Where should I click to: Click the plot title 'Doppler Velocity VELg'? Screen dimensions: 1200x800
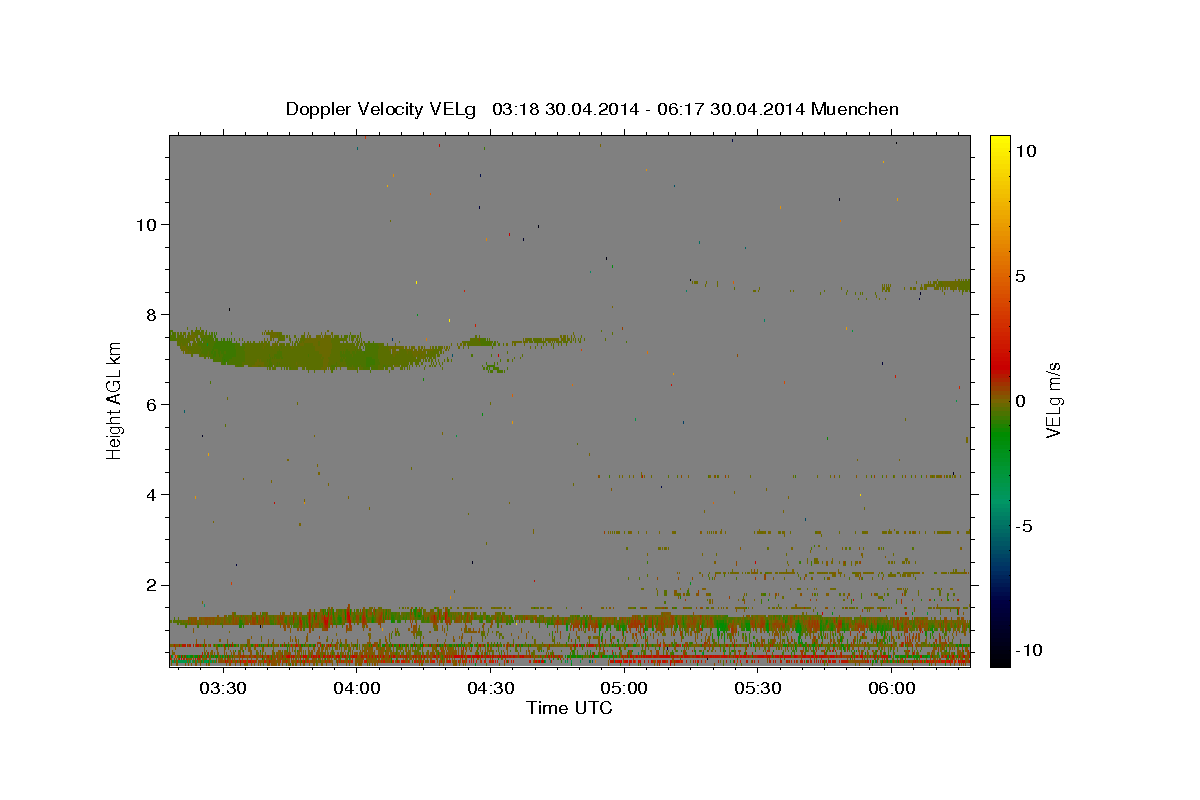click(381, 109)
